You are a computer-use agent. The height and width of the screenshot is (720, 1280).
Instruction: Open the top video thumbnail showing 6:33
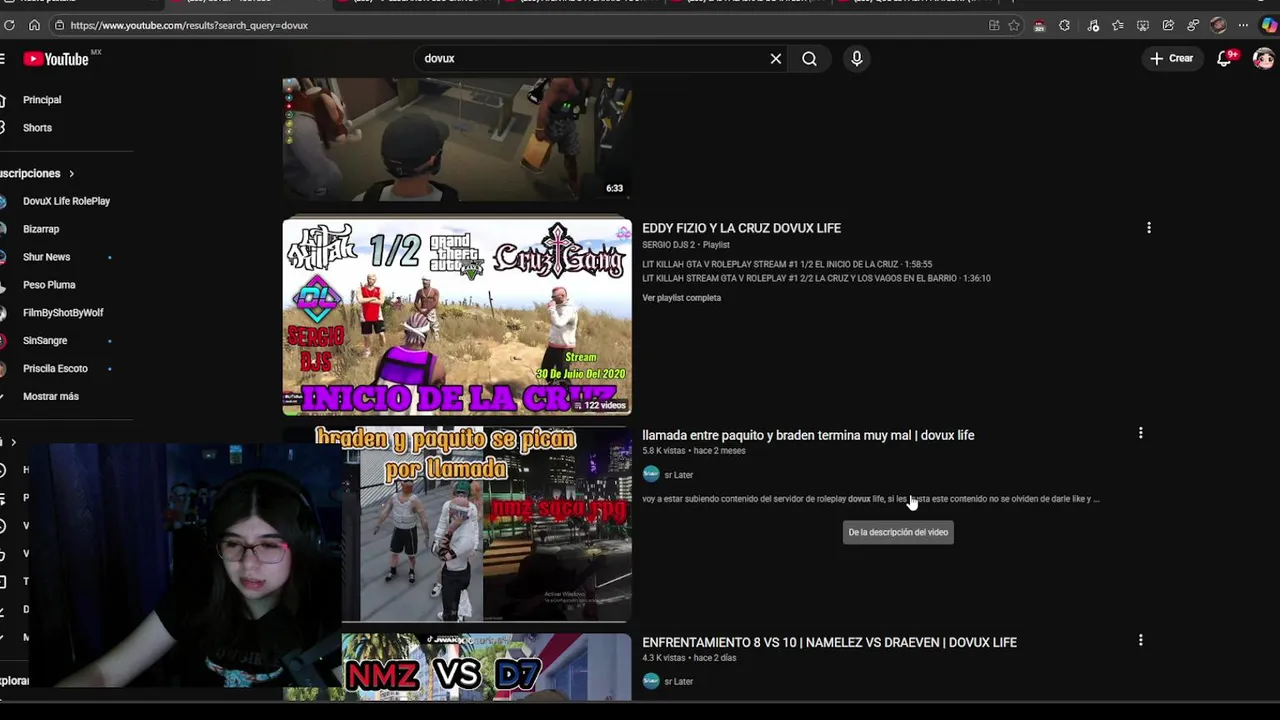(x=457, y=140)
